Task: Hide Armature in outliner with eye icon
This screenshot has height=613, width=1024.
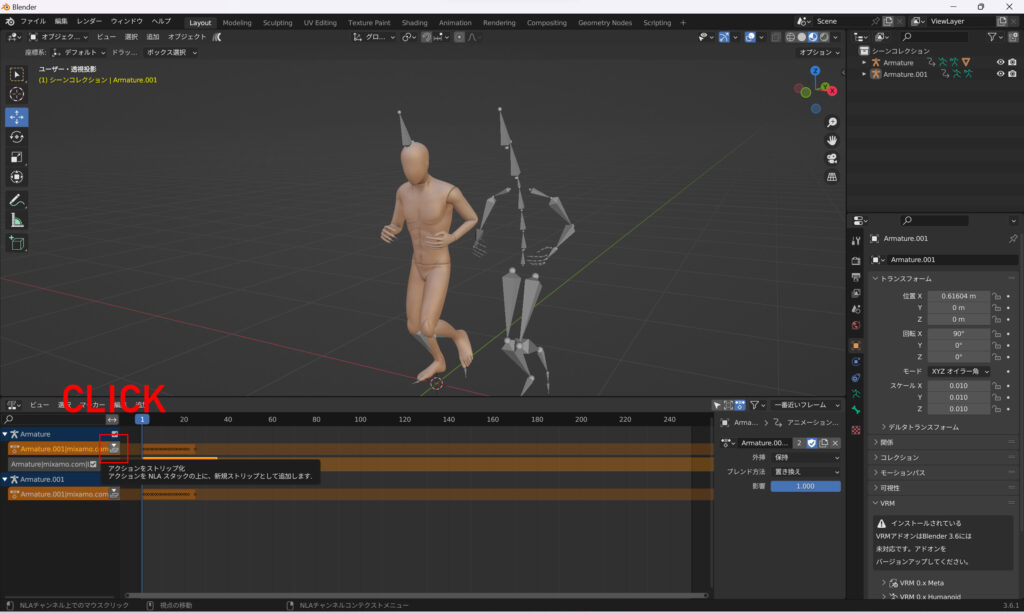Action: (1000, 62)
